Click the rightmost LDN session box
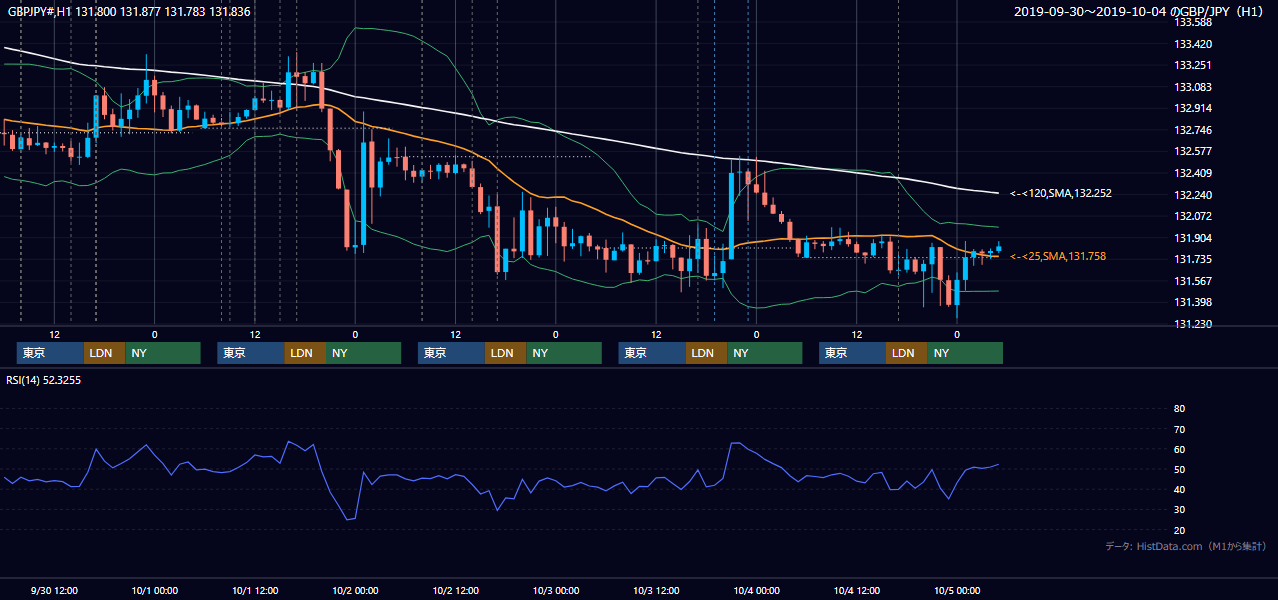 point(907,353)
